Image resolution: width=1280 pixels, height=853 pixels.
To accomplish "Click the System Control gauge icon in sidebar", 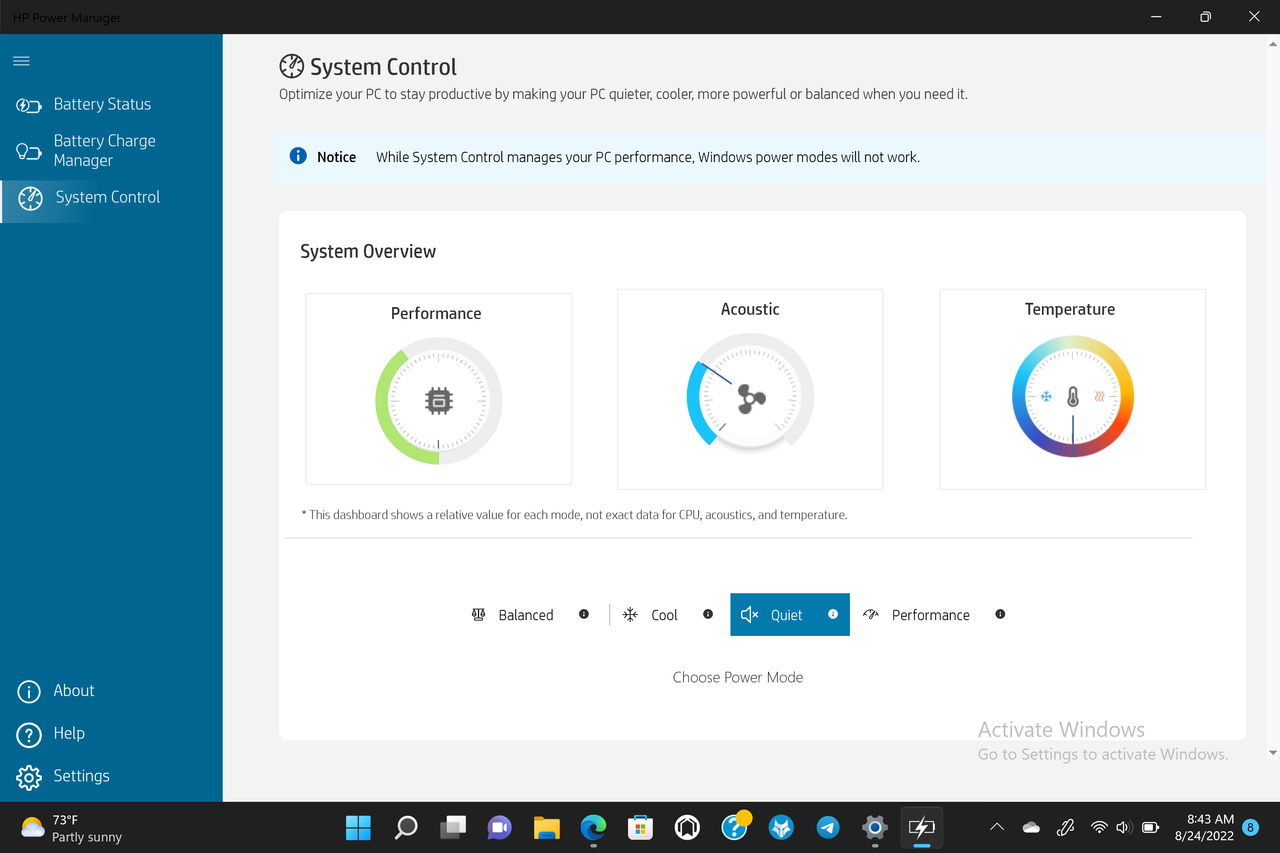I will pos(31,198).
